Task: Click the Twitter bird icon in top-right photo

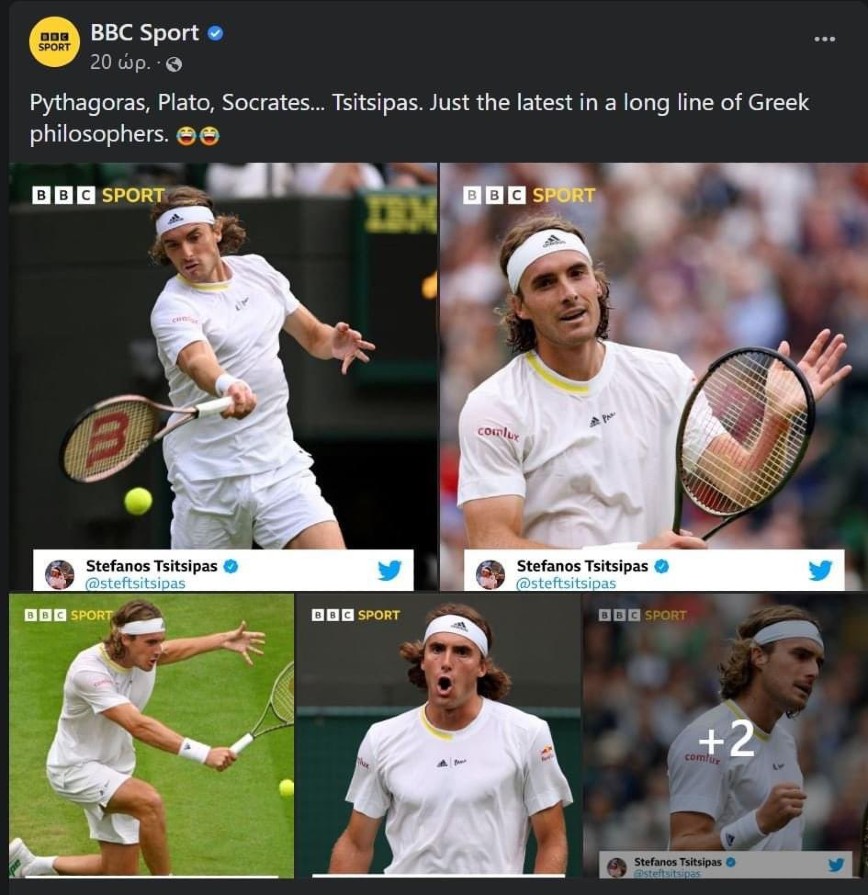Action: (x=820, y=570)
